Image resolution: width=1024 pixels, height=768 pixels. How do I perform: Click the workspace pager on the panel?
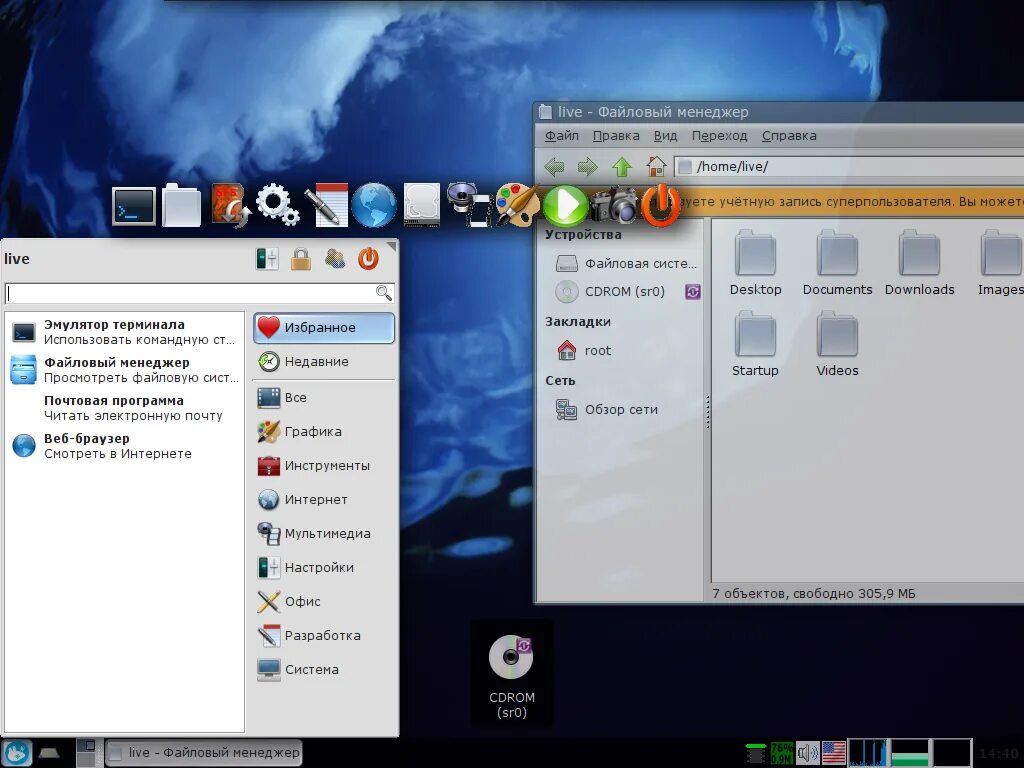tap(86, 753)
